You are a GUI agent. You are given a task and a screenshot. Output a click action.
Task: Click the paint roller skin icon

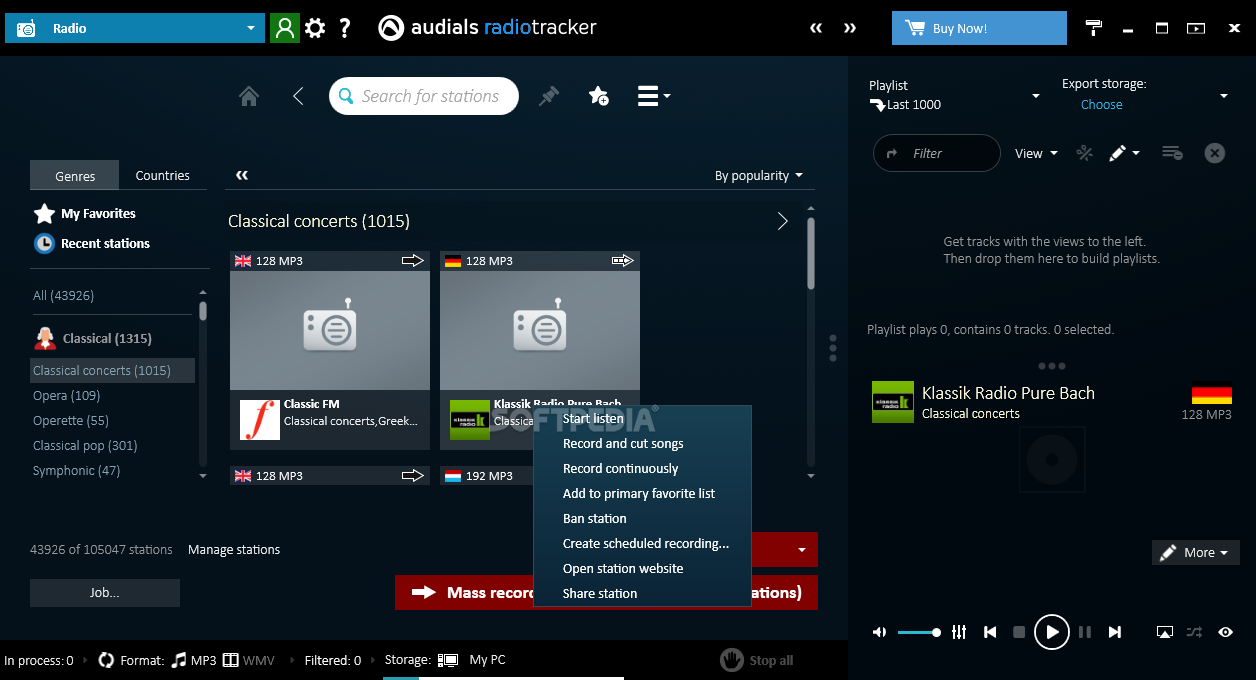(1094, 28)
